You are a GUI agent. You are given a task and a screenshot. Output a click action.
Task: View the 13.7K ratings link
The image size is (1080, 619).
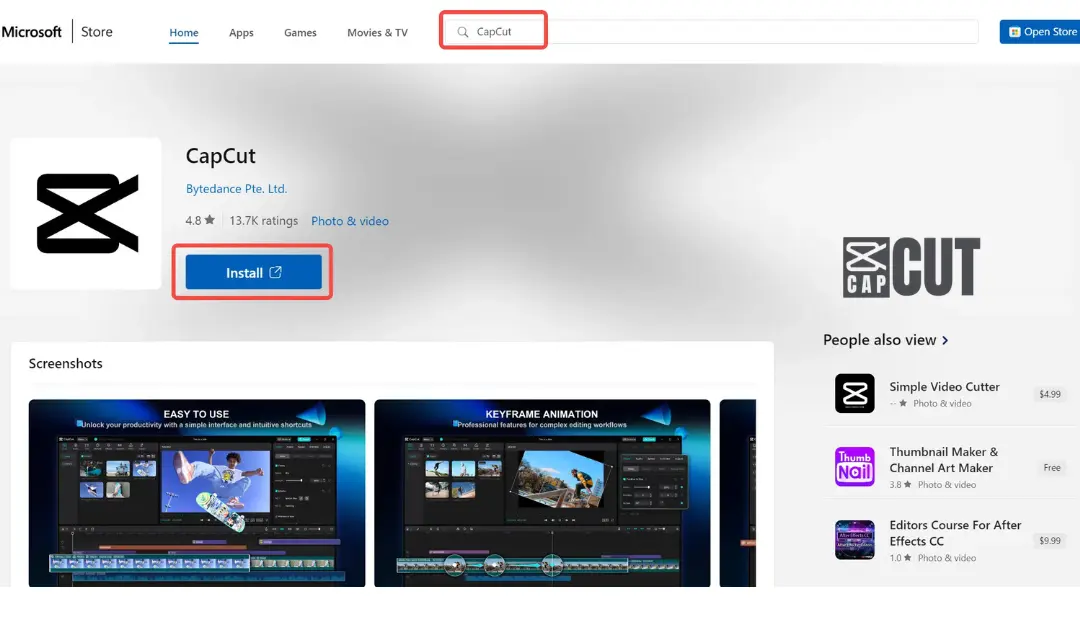[263, 220]
